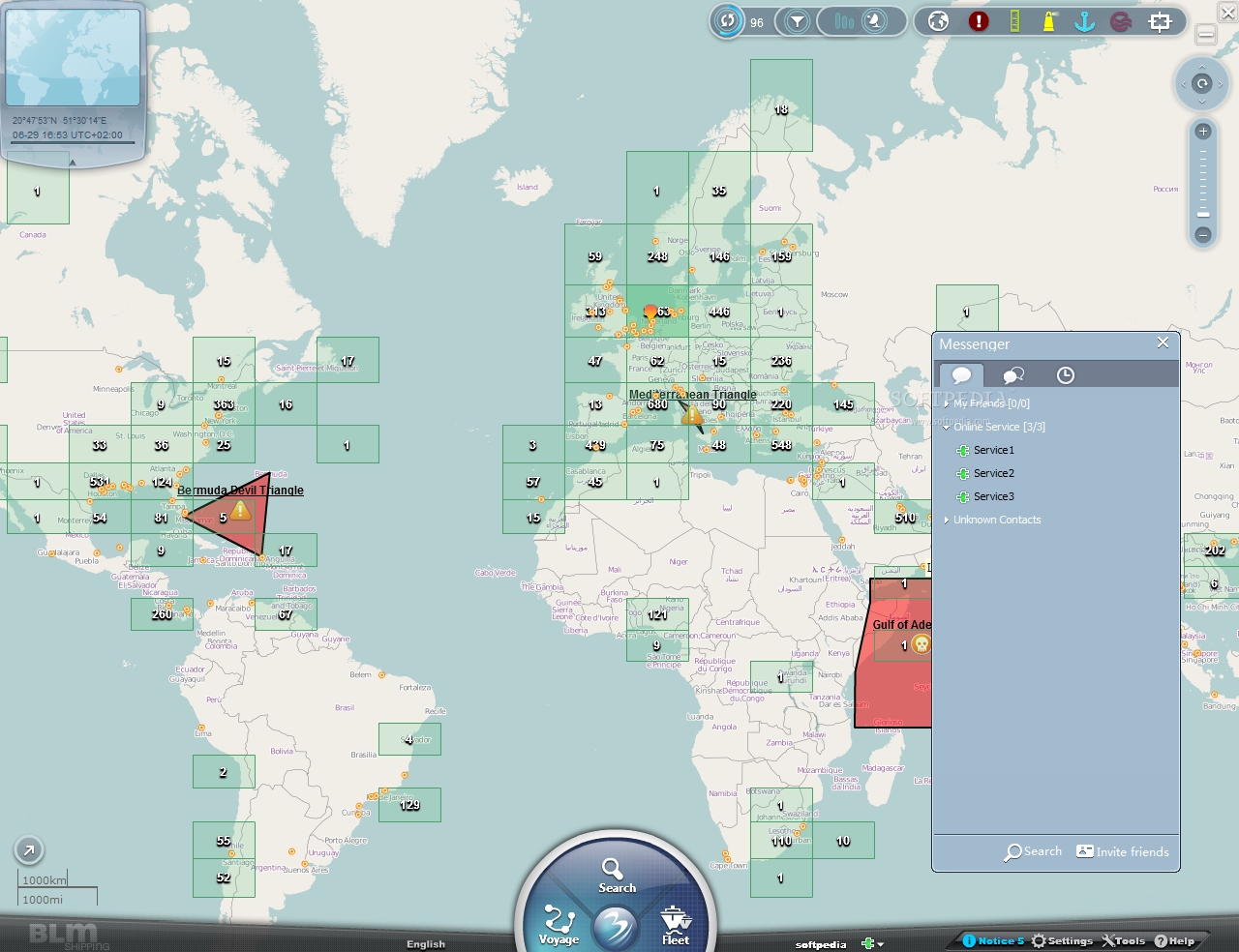Click the Mediterranean Triangle label
The image size is (1239, 952).
click(x=693, y=395)
